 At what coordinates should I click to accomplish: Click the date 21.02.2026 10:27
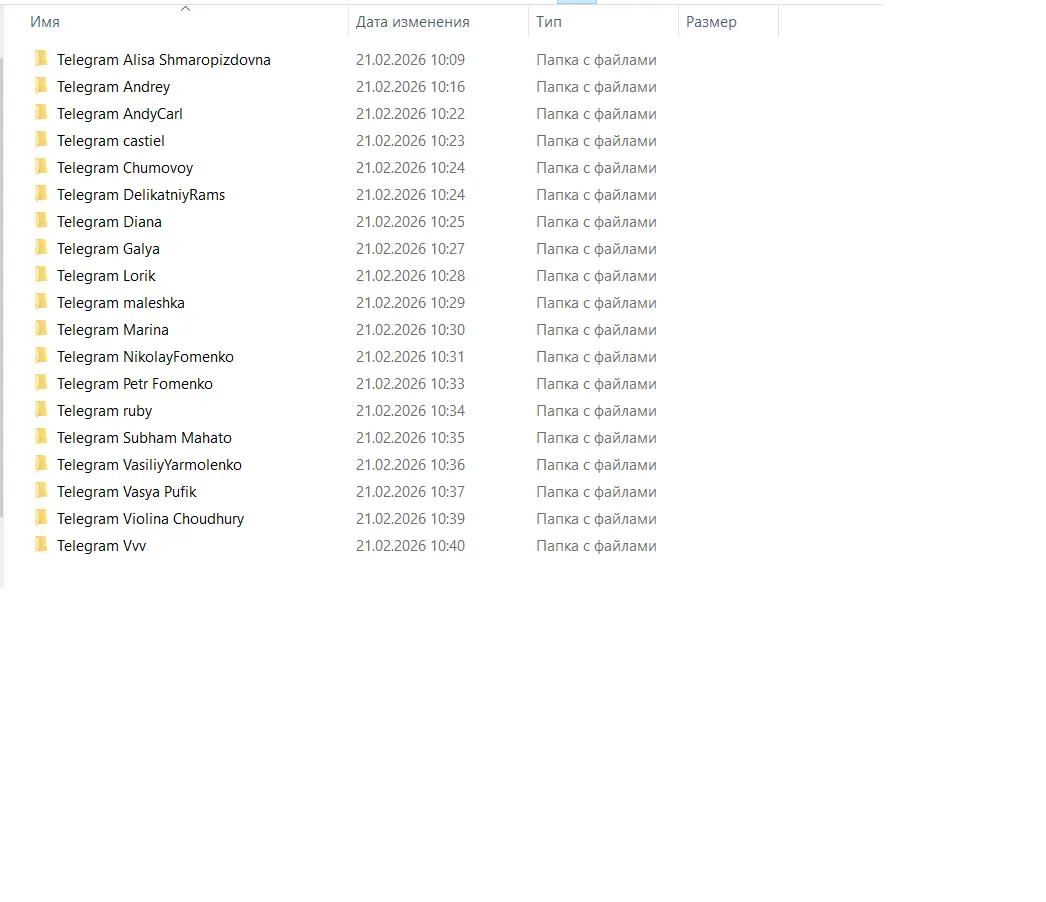click(x=410, y=249)
